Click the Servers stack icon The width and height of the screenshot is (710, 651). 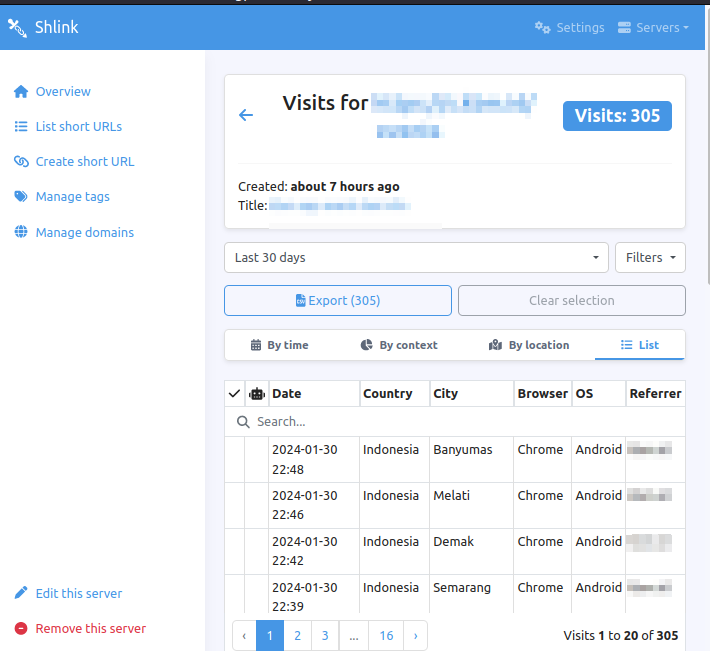624,28
